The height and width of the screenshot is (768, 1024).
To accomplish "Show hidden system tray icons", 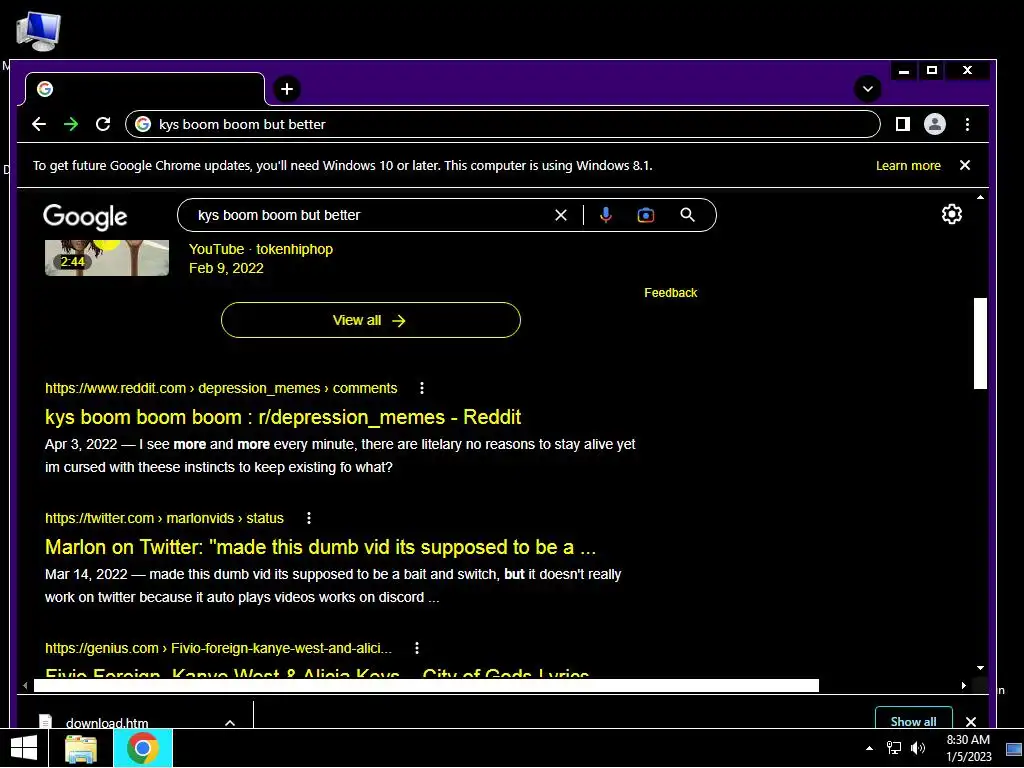I will (869, 748).
